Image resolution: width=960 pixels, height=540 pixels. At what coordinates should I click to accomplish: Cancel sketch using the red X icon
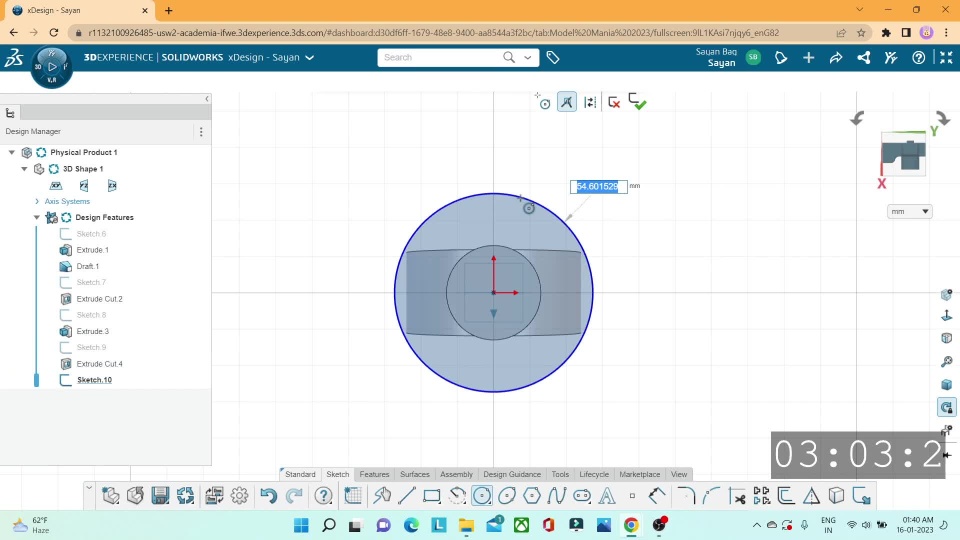pyautogui.click(x=614, y=102)
